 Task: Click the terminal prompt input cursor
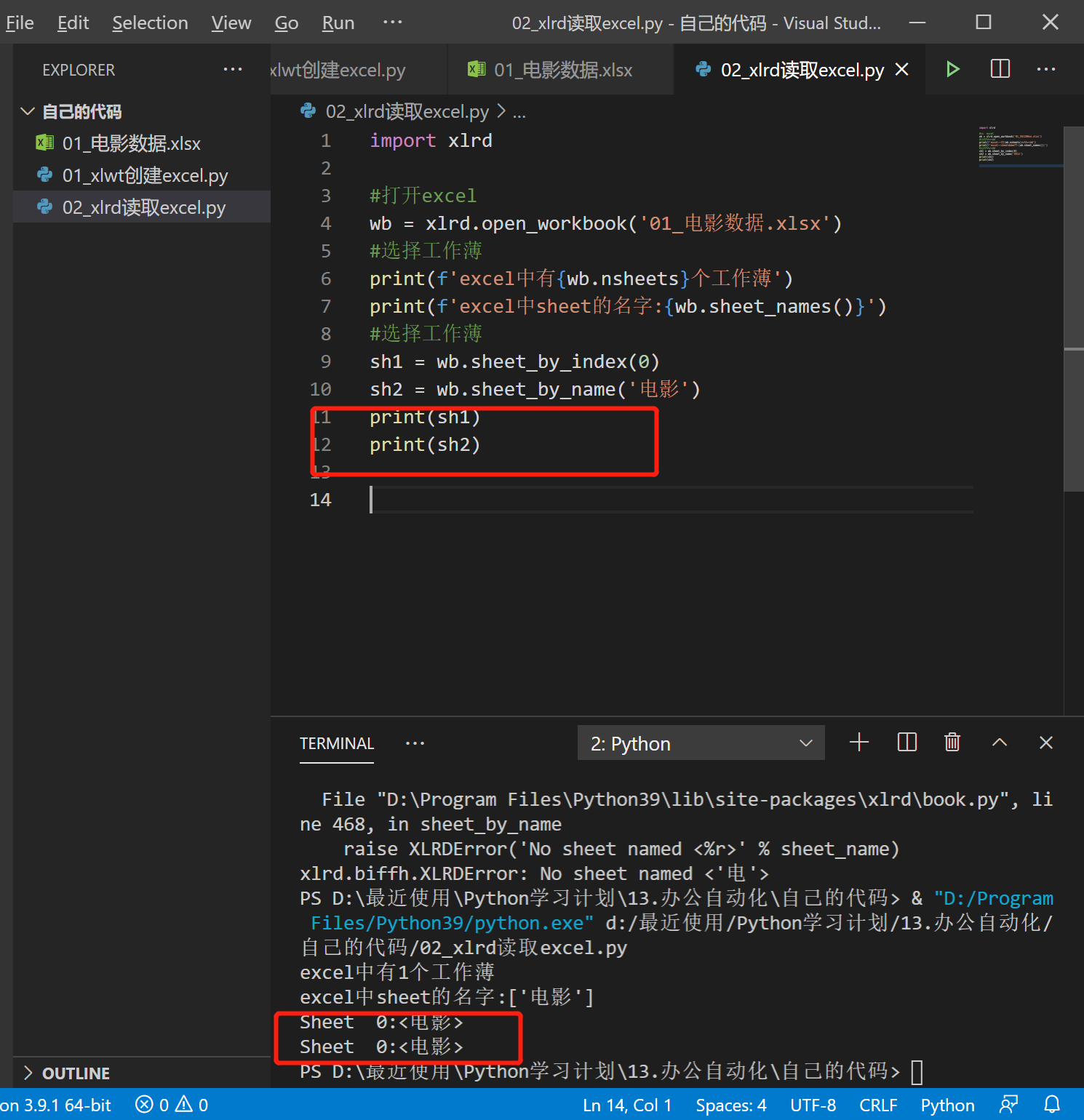tap(917, 1072)
